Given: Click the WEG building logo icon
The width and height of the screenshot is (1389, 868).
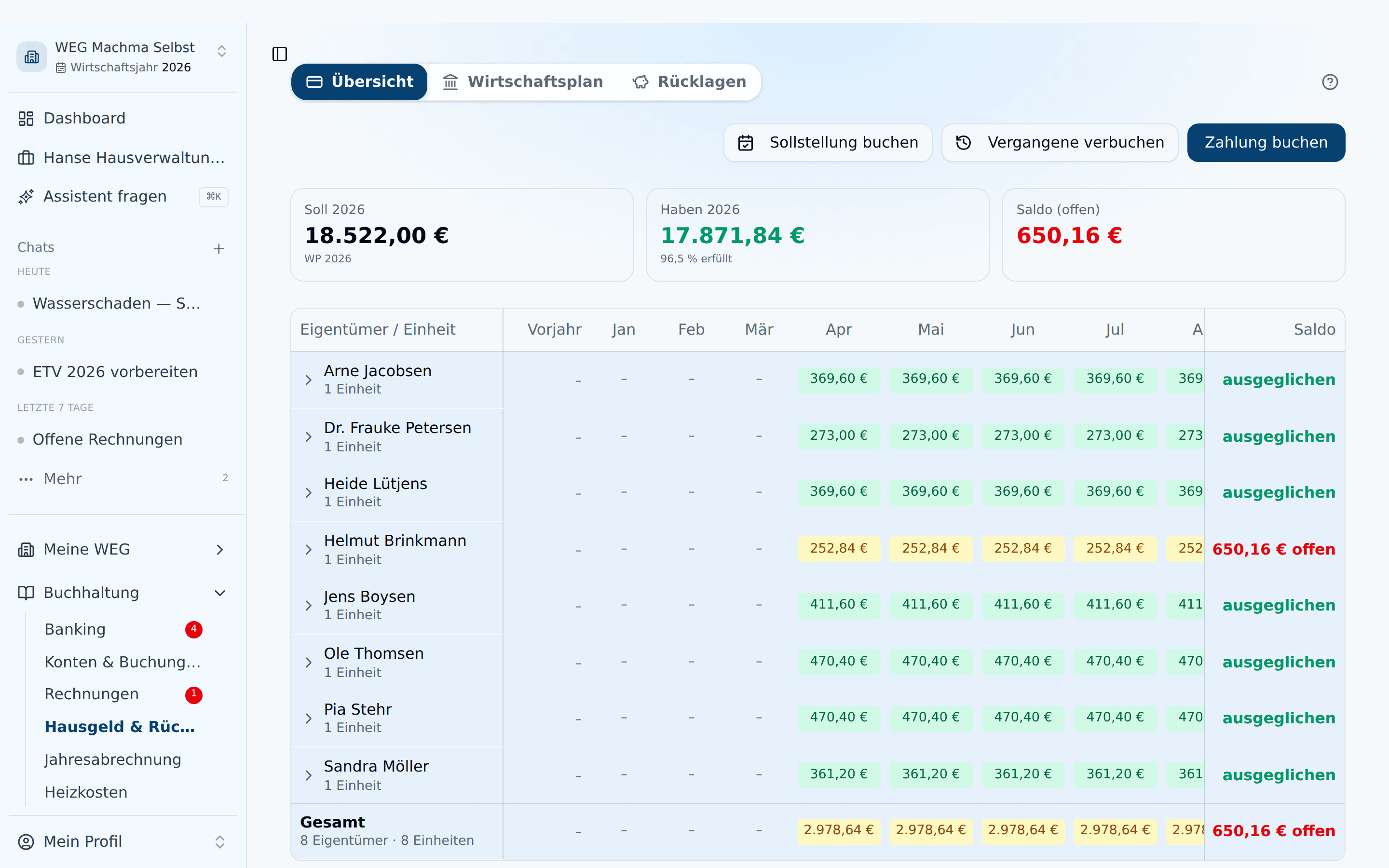Looking at the screenshot, I should point(31,57).
